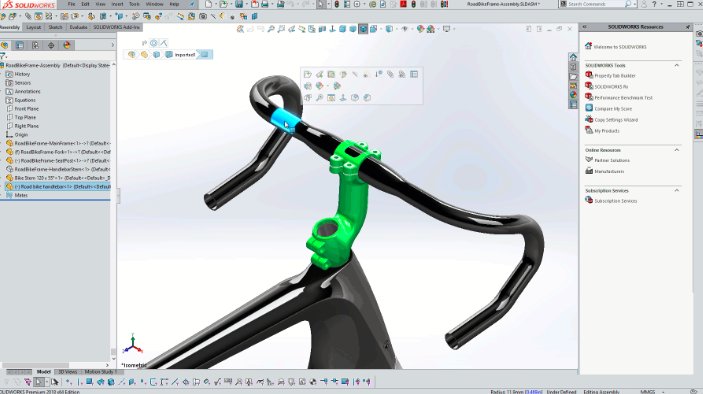Click the feature tree filter funnel icon

(x=3, y=56)
